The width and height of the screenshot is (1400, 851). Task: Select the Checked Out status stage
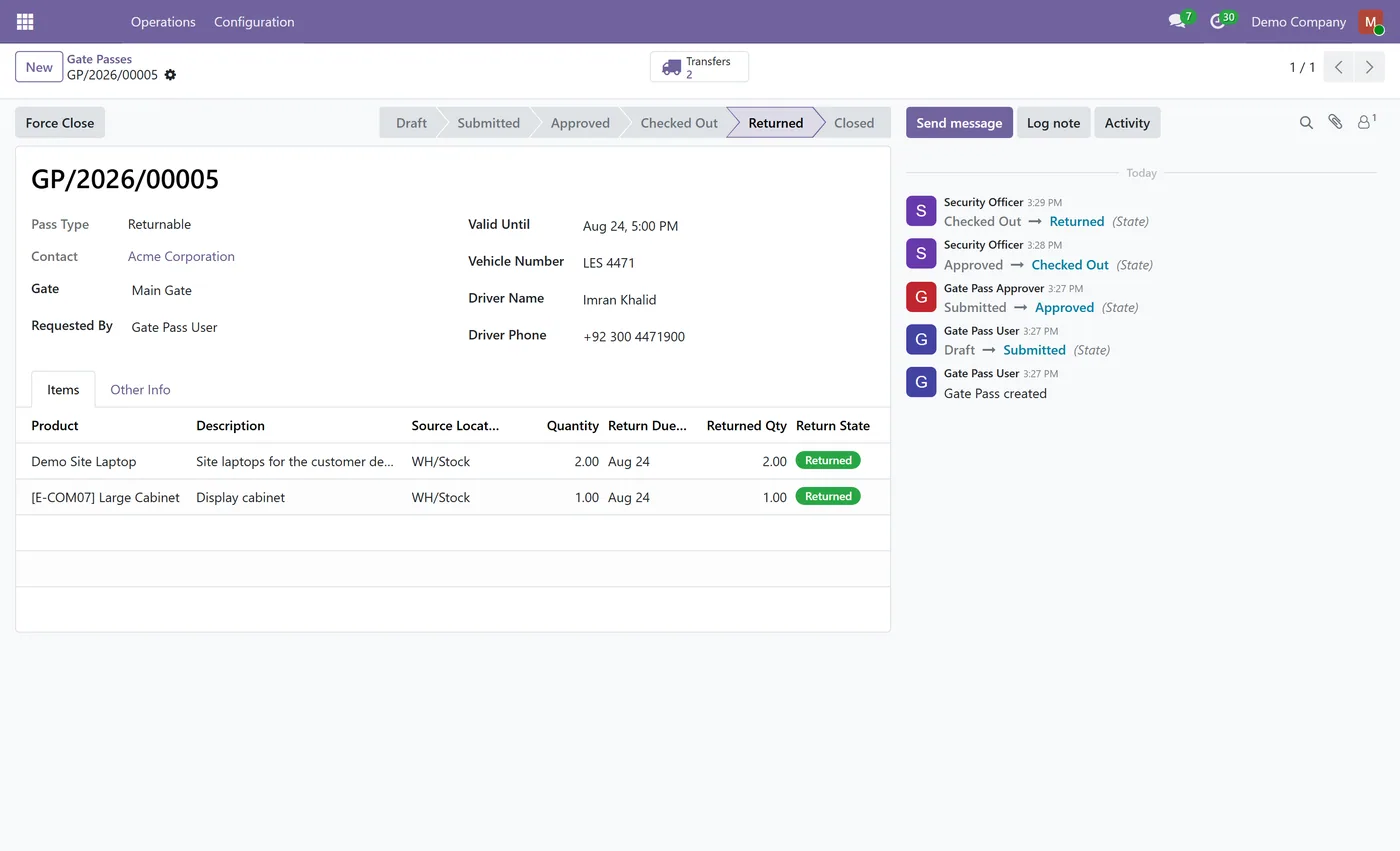(x=679, y=123)
